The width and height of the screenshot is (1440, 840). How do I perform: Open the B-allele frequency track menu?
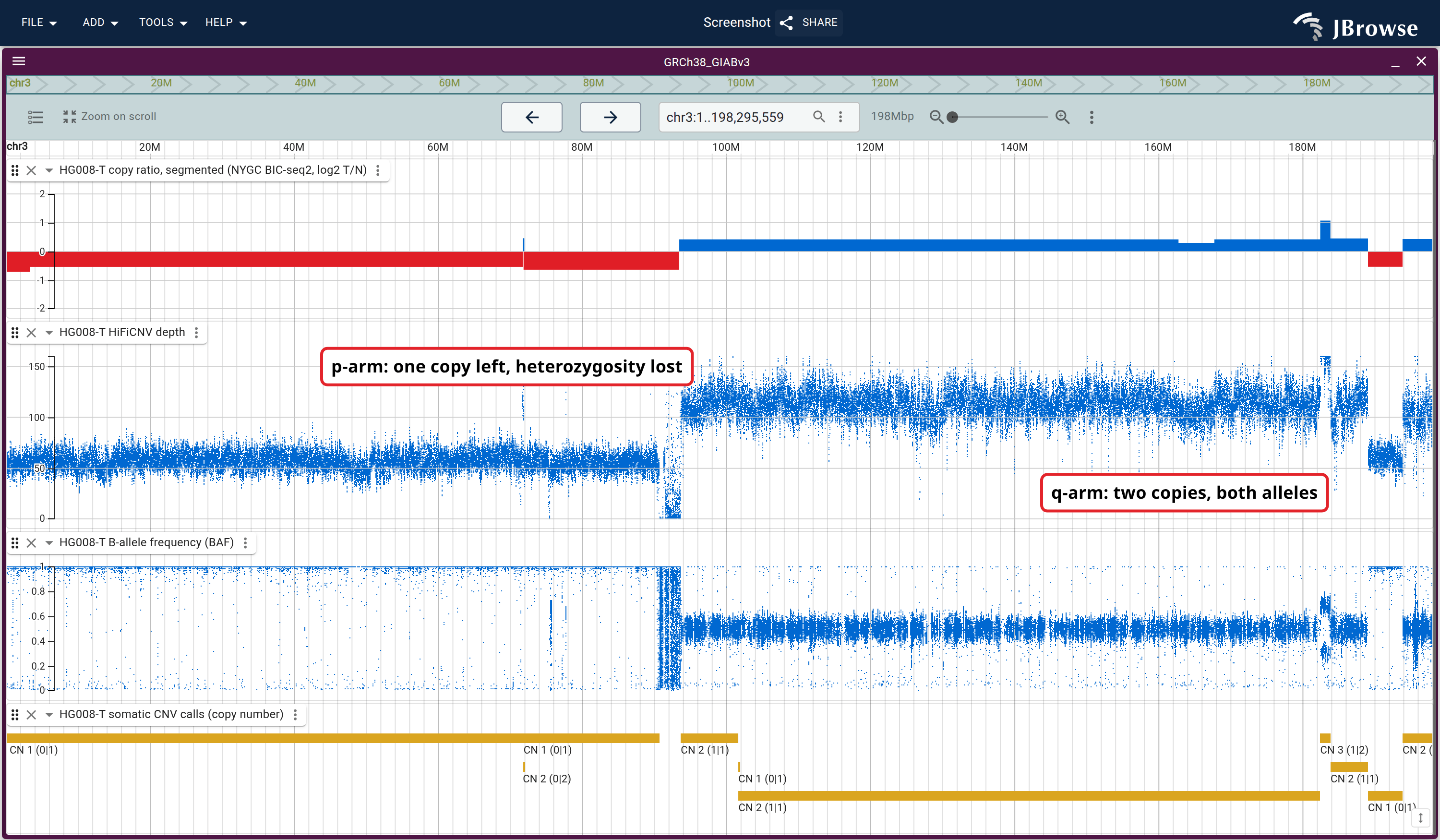(245, 543)
